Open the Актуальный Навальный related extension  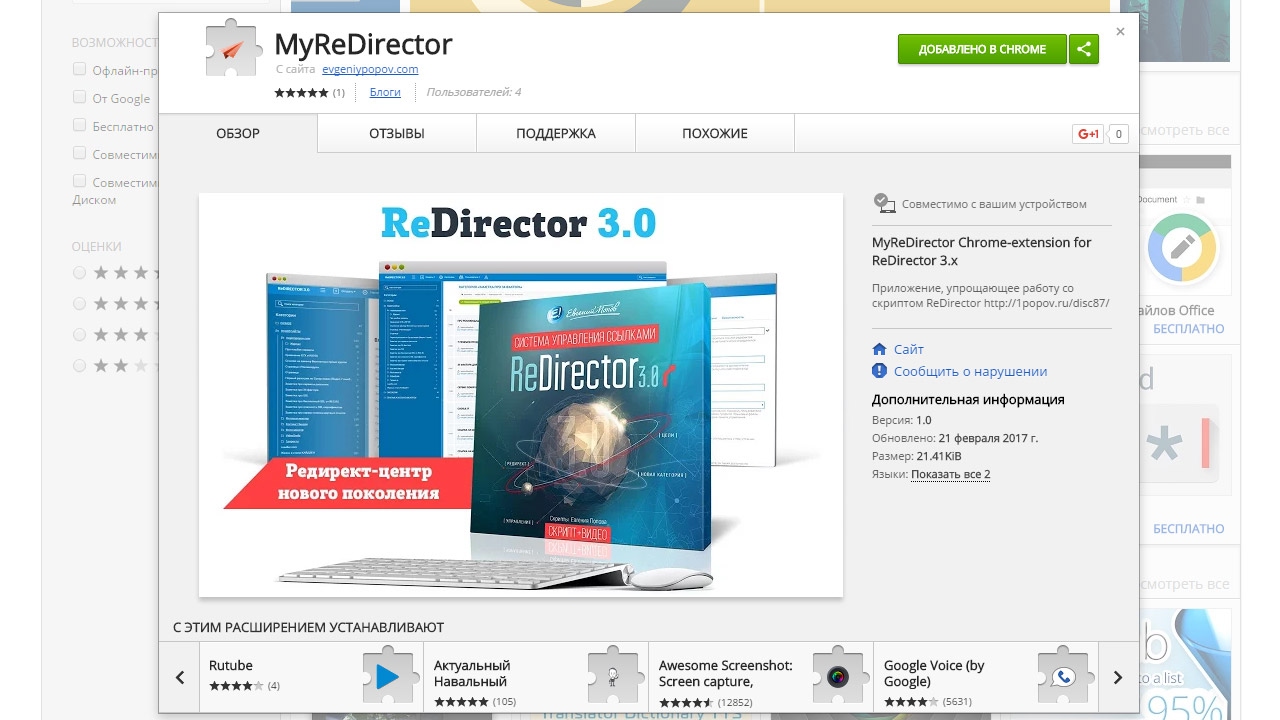537,677
